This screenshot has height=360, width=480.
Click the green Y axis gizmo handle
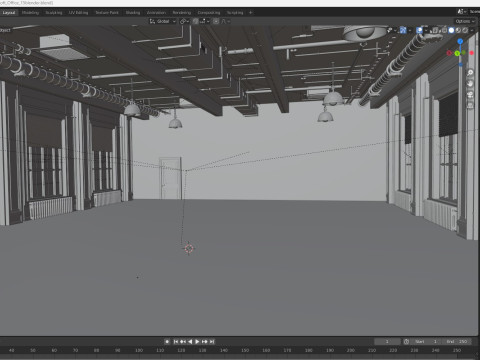click(457, 53)
